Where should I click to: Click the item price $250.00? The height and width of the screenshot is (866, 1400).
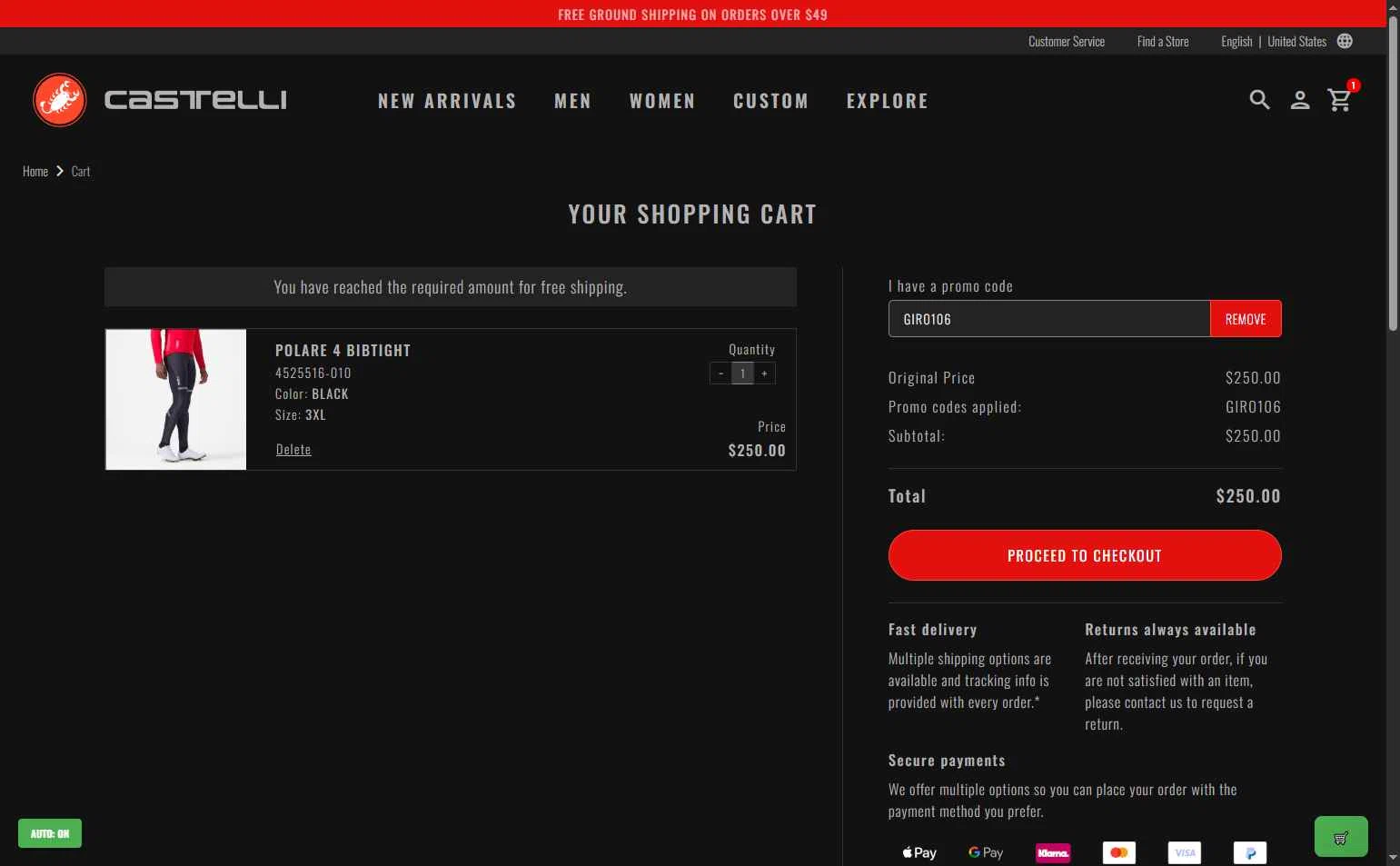pos(757,450)
